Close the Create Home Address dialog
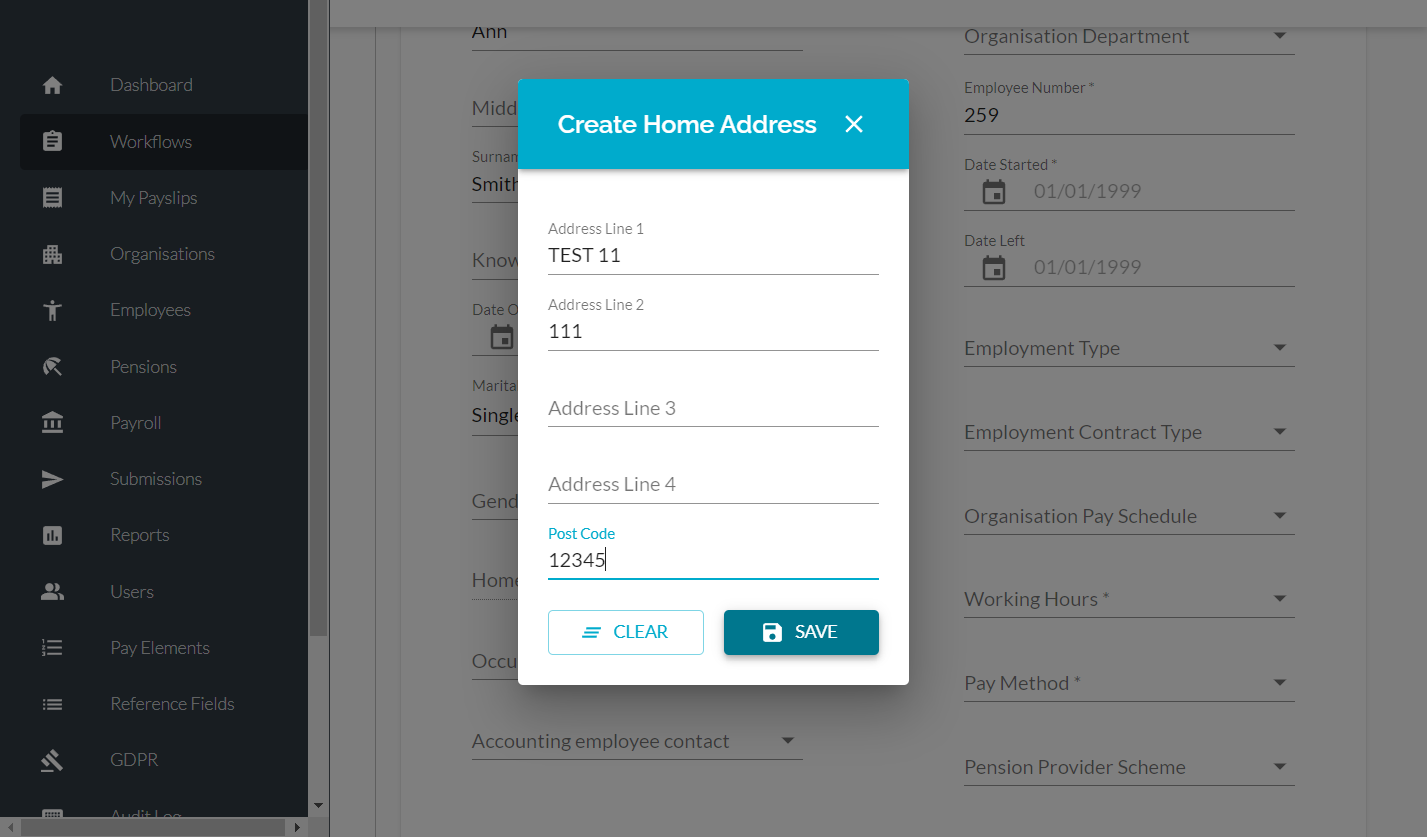This screenshot has width=1427, height=837. (854, 124)
